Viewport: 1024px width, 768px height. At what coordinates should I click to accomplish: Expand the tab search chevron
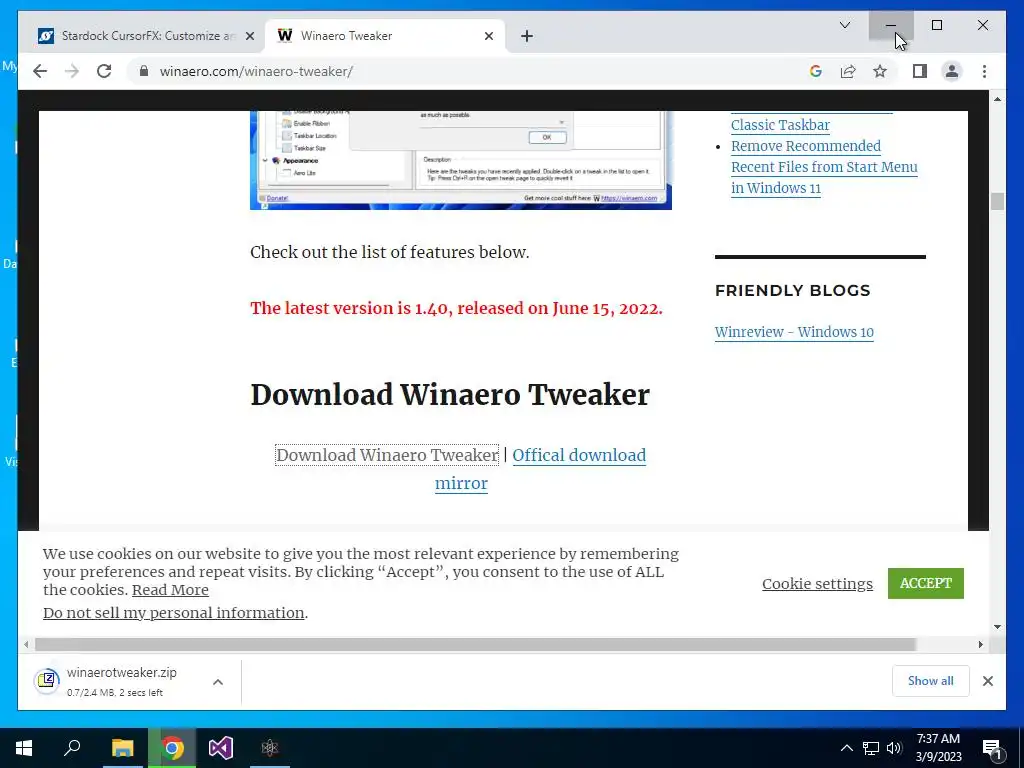coord(844,25)
